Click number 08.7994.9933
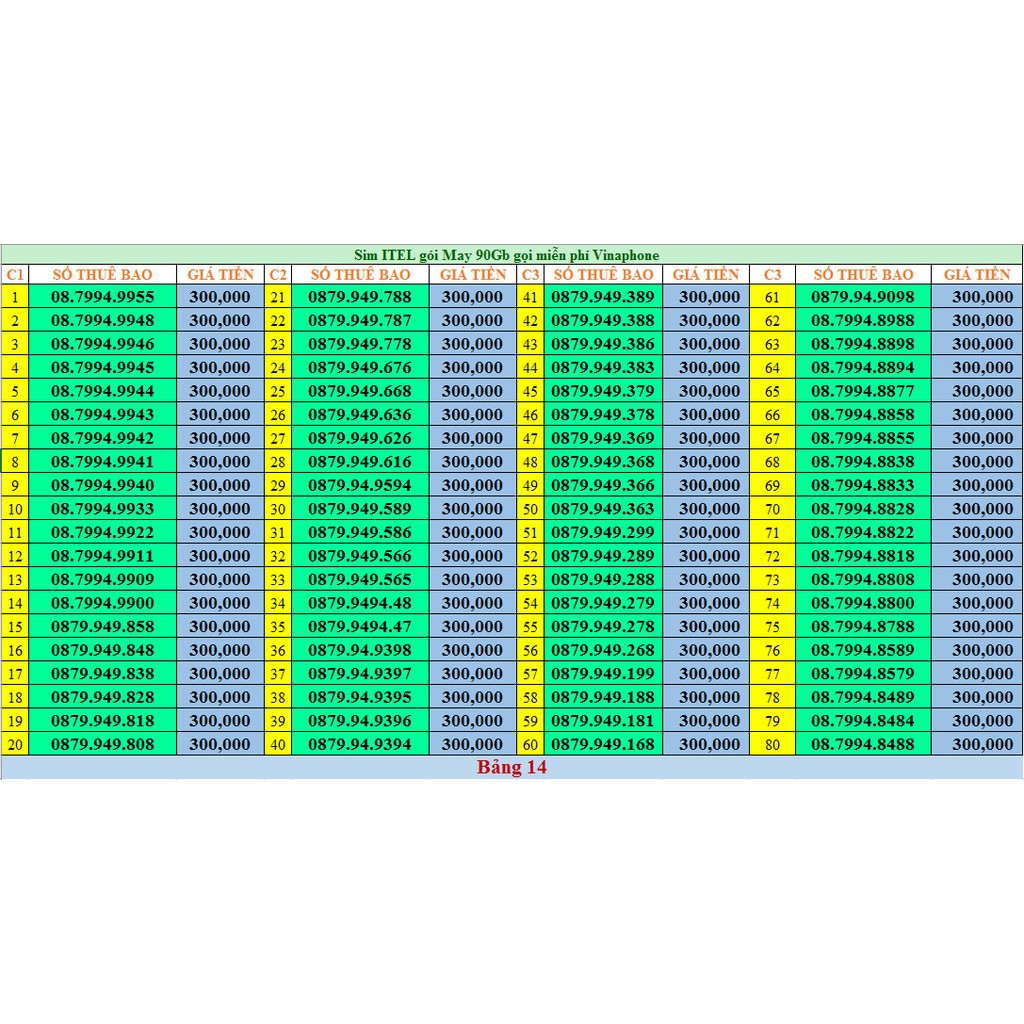Image resolution: width=1024 pixels, height=1024 pixels. [x=103, y=508]
